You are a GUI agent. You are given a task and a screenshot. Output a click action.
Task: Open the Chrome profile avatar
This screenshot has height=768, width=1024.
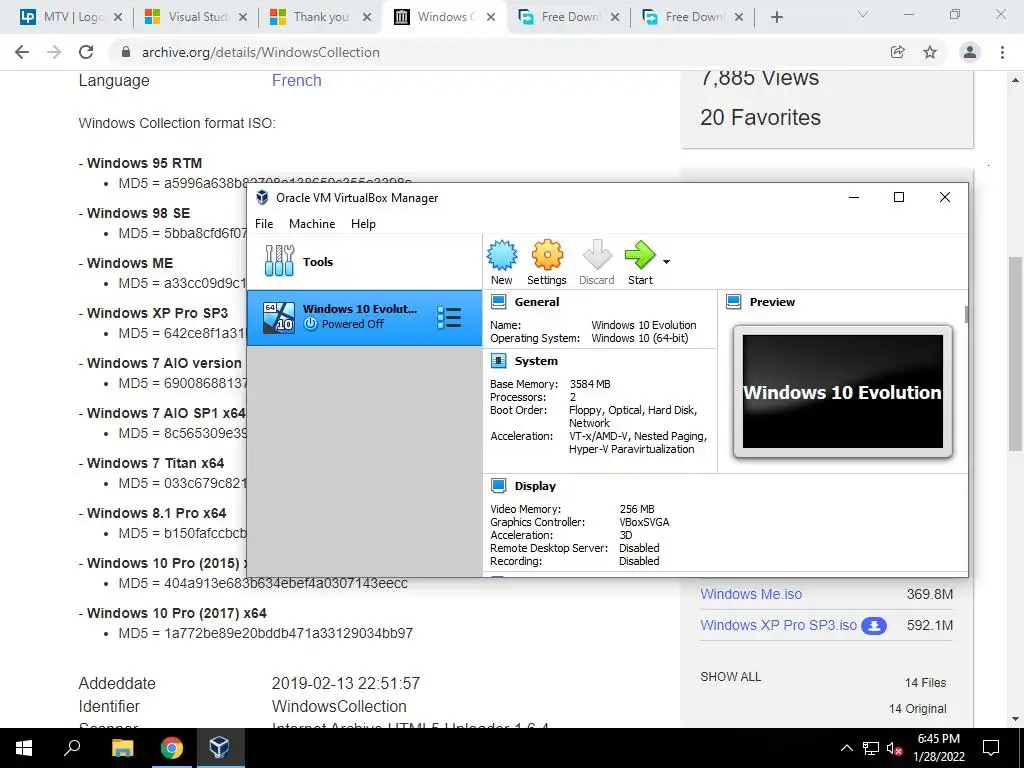click(970, 52)
